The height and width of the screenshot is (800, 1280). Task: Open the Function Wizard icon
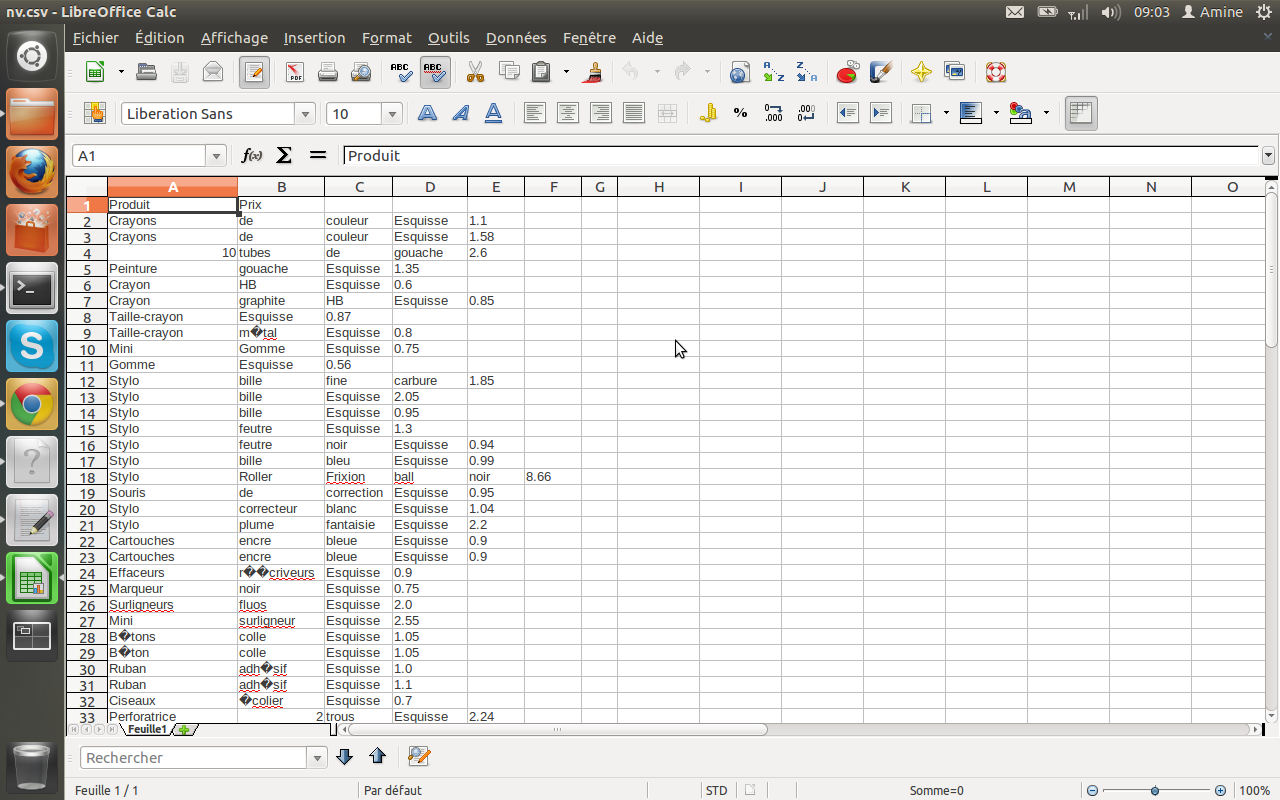pos(252,155)
